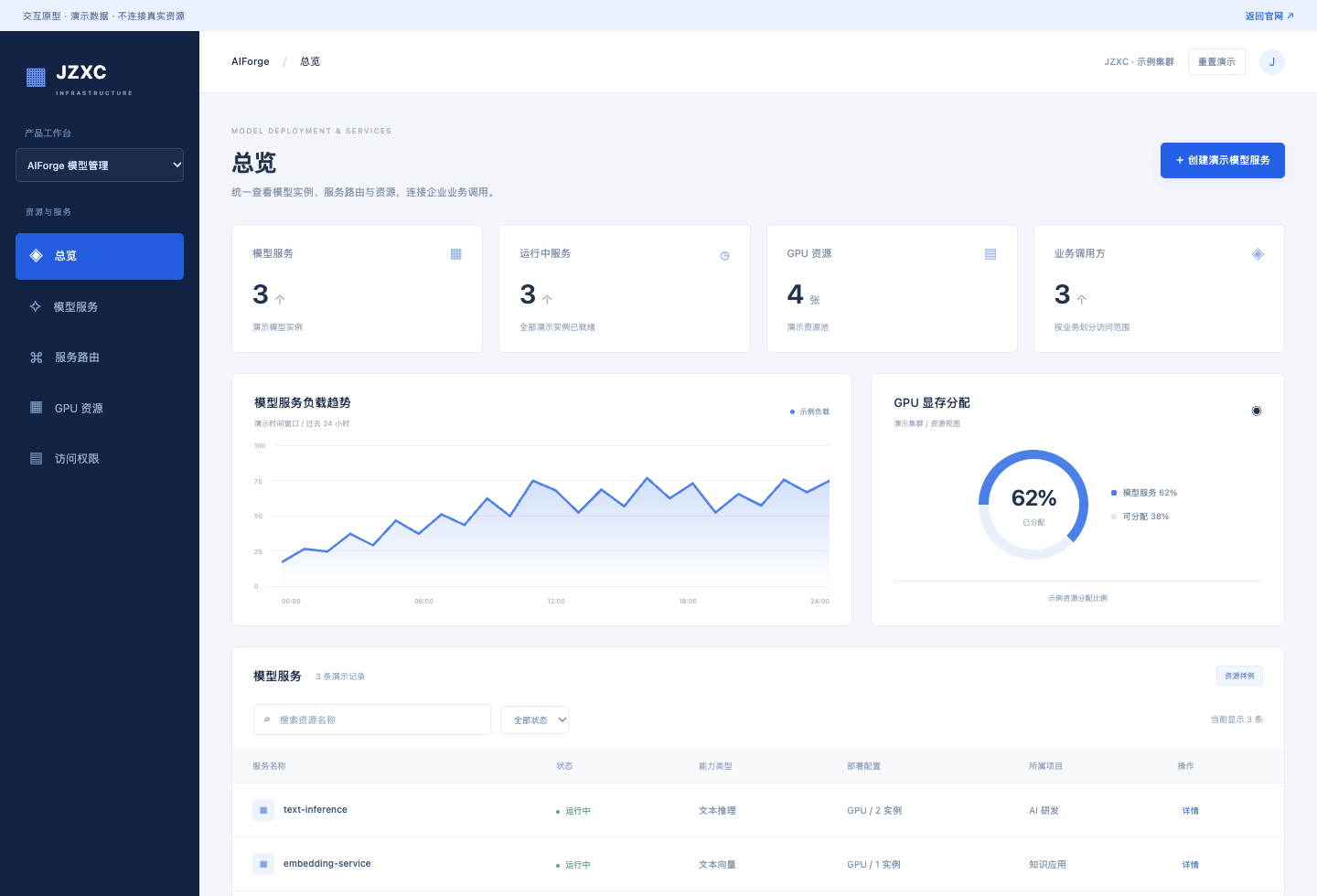The image size is (1317, 896).
Task: Focus the 搜索资源名称 search field
Action: pyautogui.click(x=372, y=720)
